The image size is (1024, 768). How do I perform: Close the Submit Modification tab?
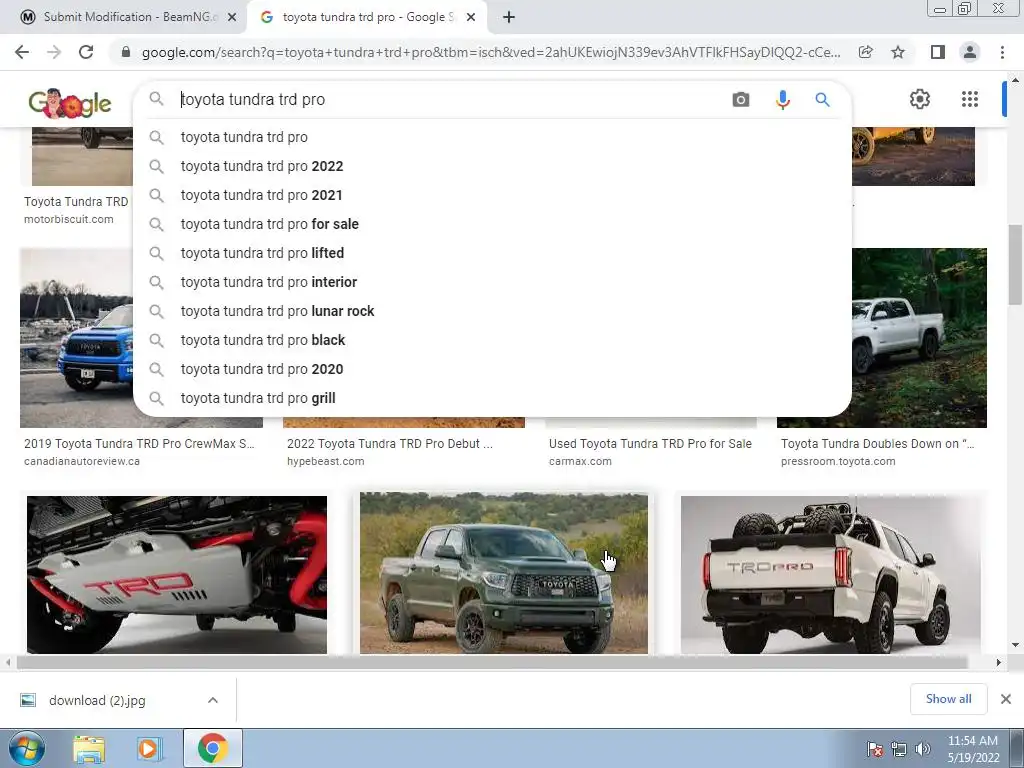click(x=232, y=17)
